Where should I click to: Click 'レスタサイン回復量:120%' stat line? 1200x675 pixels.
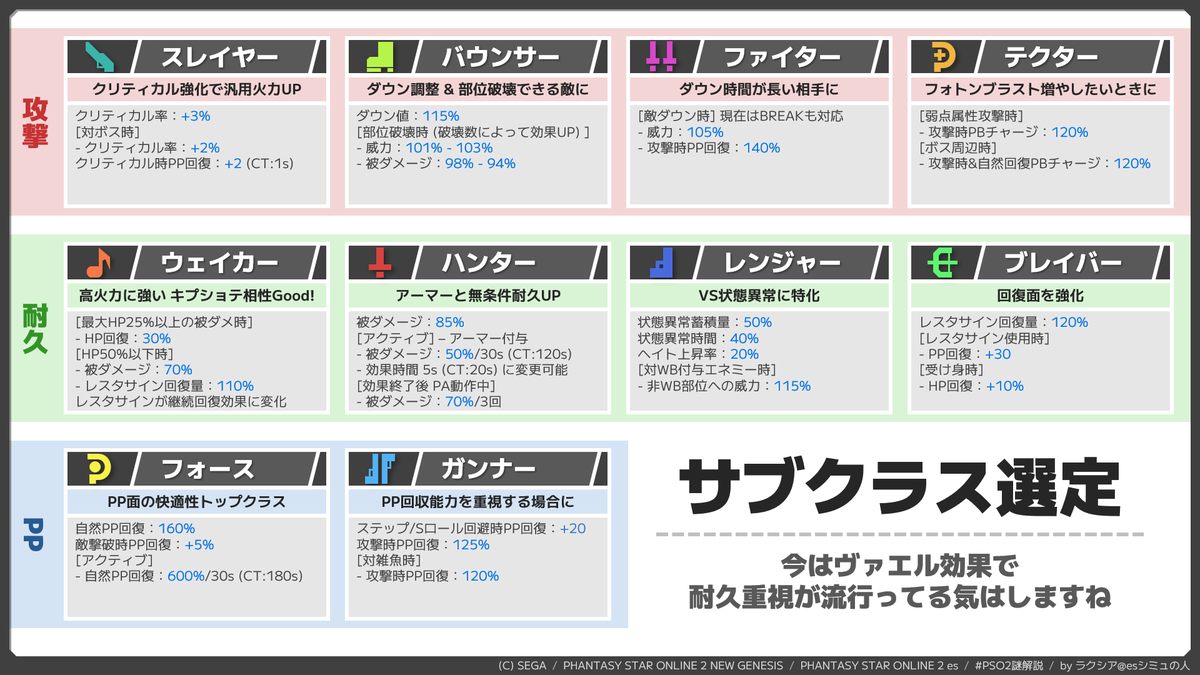[x=1003, y=322]
